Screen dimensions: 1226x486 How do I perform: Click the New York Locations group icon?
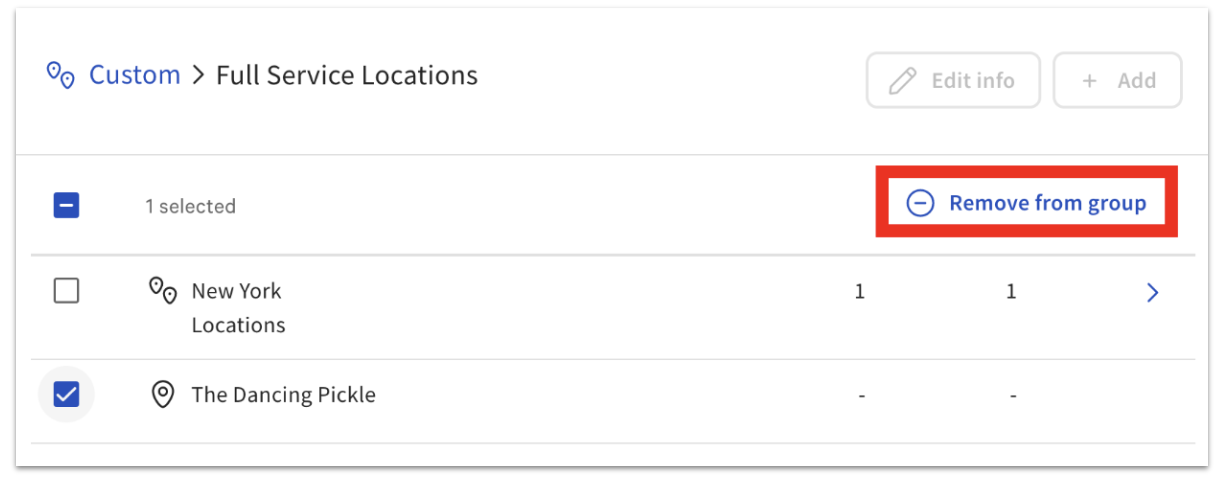tap(163, 291)
